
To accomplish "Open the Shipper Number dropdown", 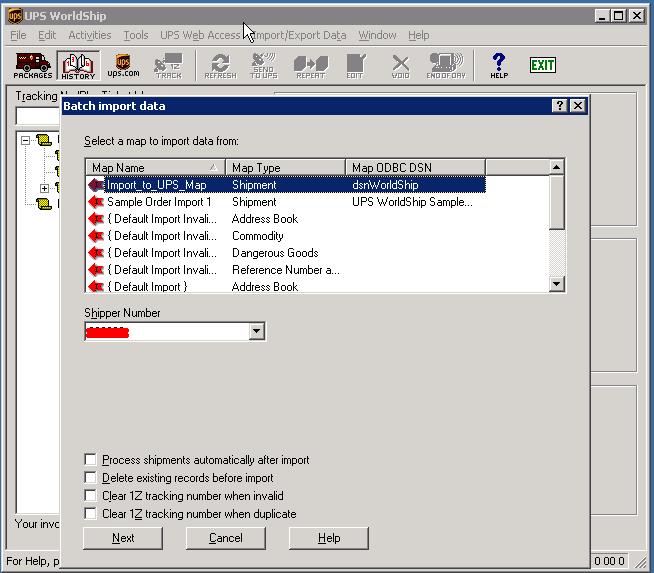I will (257, 332).
